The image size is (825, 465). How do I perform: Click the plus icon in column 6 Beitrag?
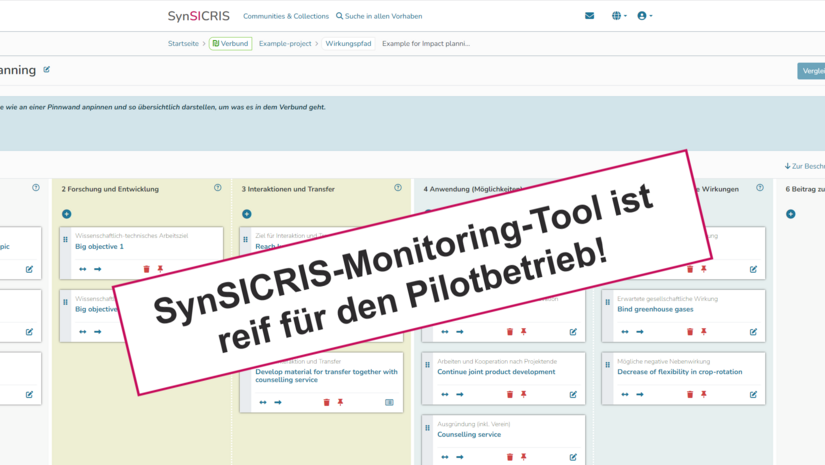tap(790, 214)
